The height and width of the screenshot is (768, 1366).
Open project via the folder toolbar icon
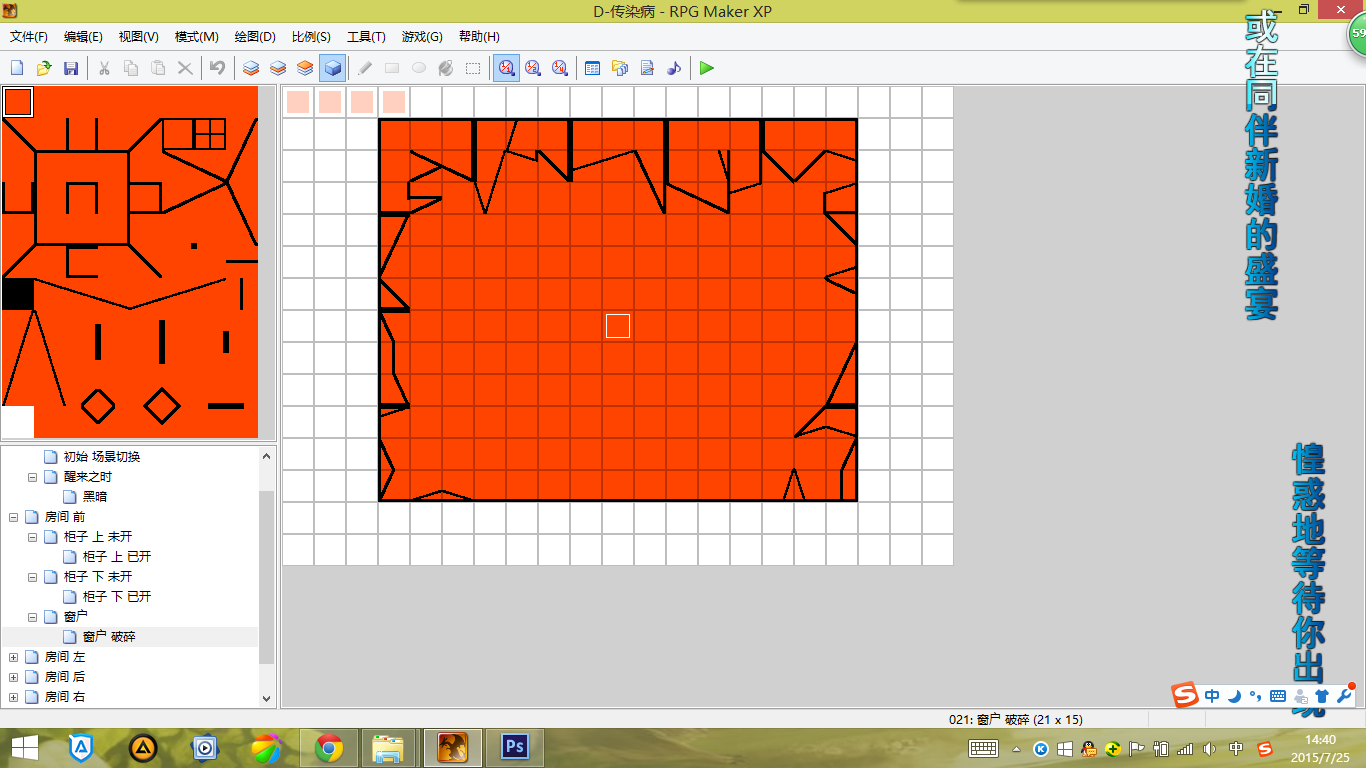pyautogui.click(x=44, y=68)
